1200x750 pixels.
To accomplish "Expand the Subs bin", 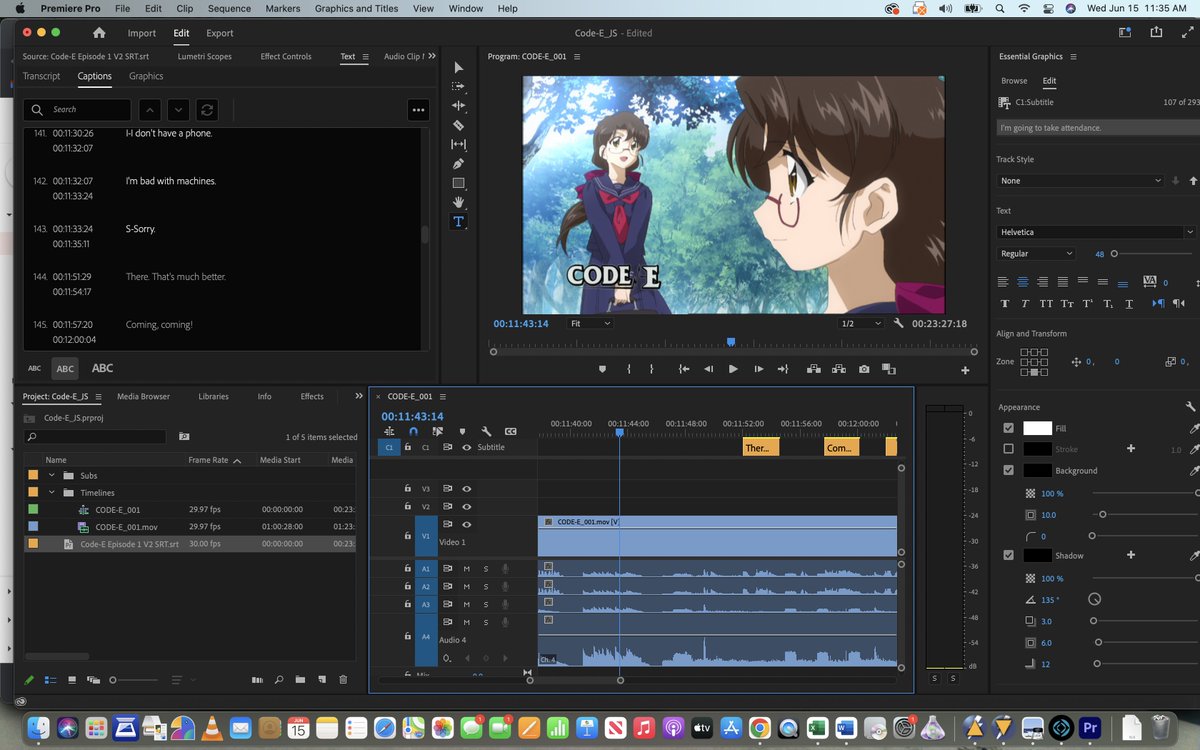I will [x=52, y=475].
